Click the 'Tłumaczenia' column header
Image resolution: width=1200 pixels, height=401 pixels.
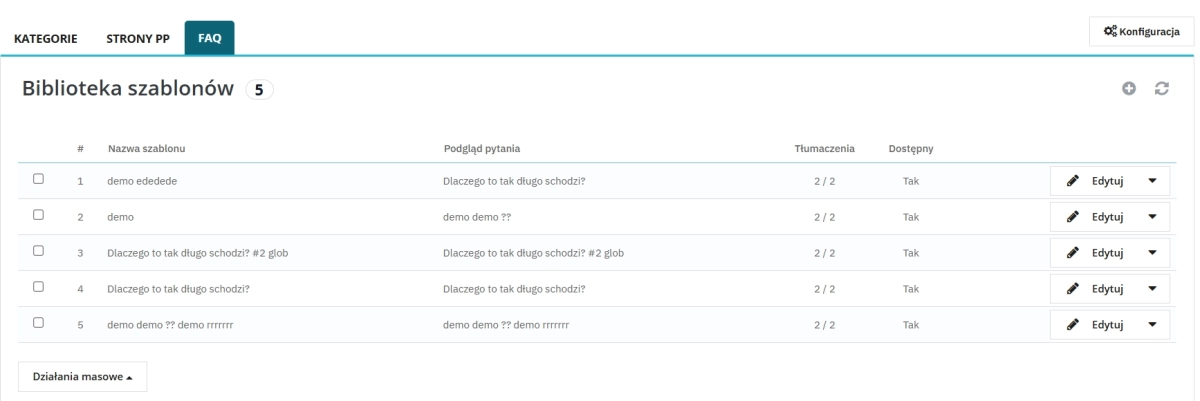[x=825, y=149]
